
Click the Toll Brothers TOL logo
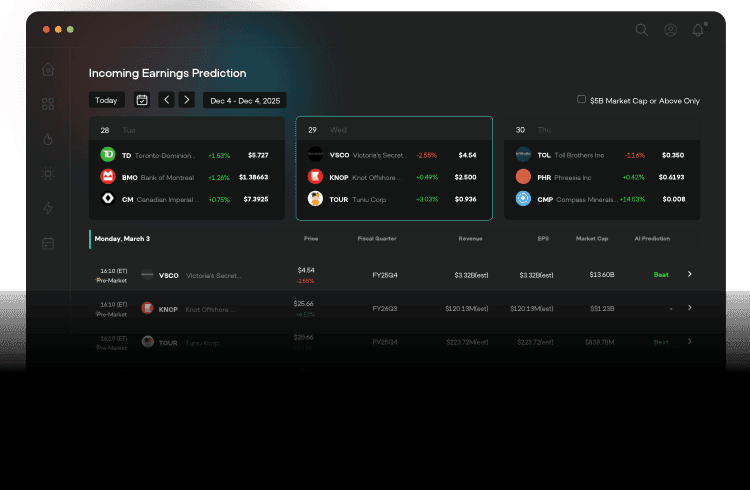tap(522, 155)
